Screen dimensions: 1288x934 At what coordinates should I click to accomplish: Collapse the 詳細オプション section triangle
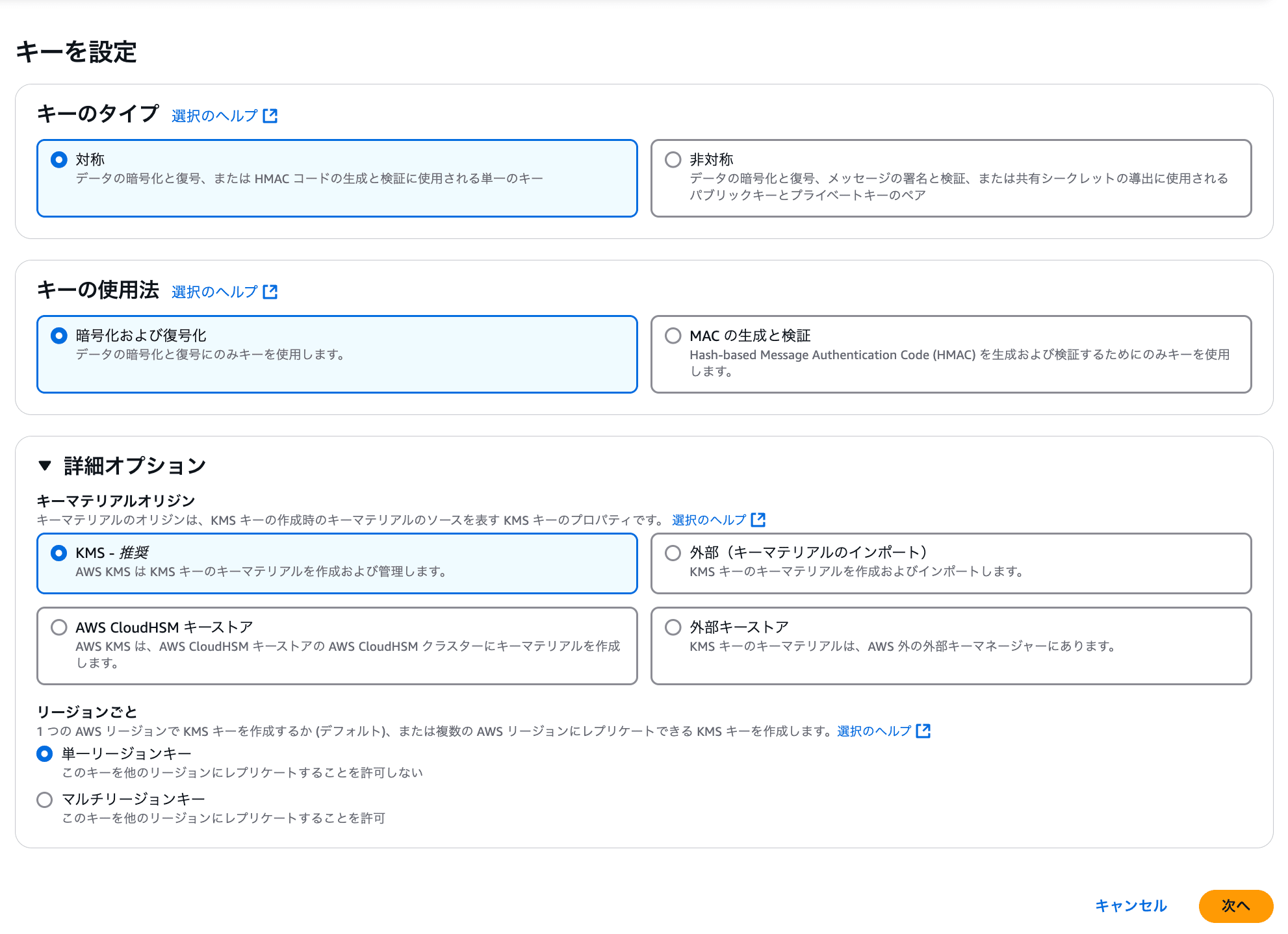[45, 466]
